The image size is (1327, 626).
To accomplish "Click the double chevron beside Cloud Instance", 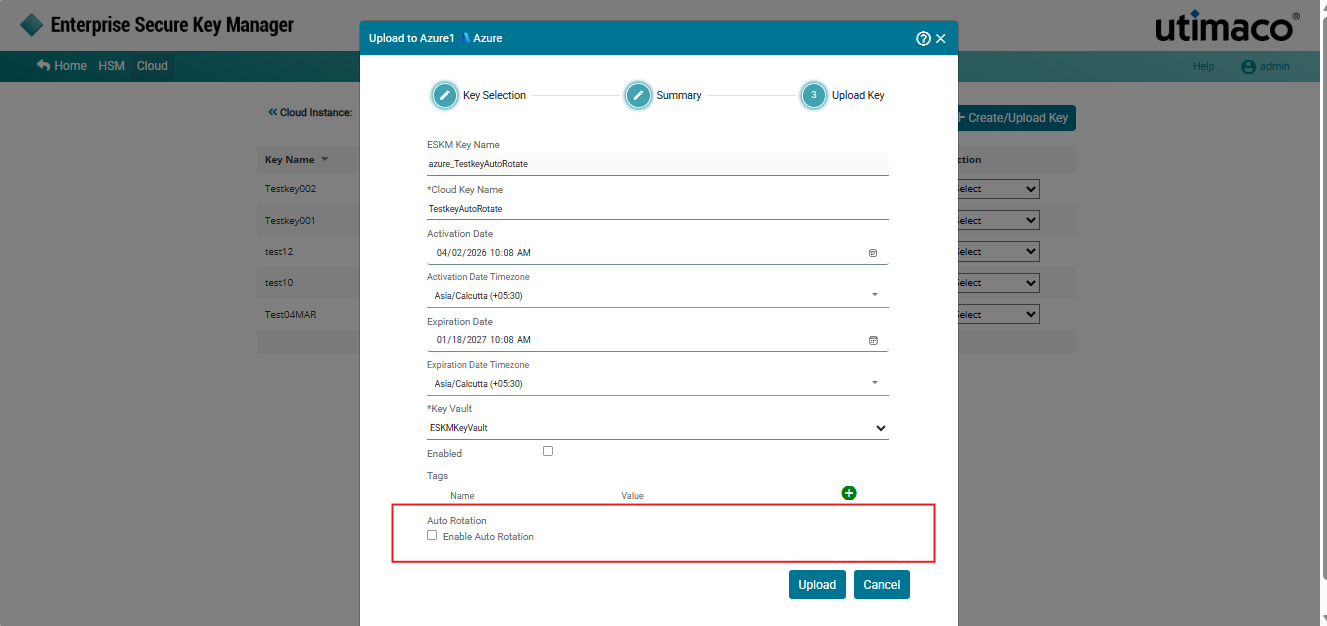I will (x=272, y=112).
